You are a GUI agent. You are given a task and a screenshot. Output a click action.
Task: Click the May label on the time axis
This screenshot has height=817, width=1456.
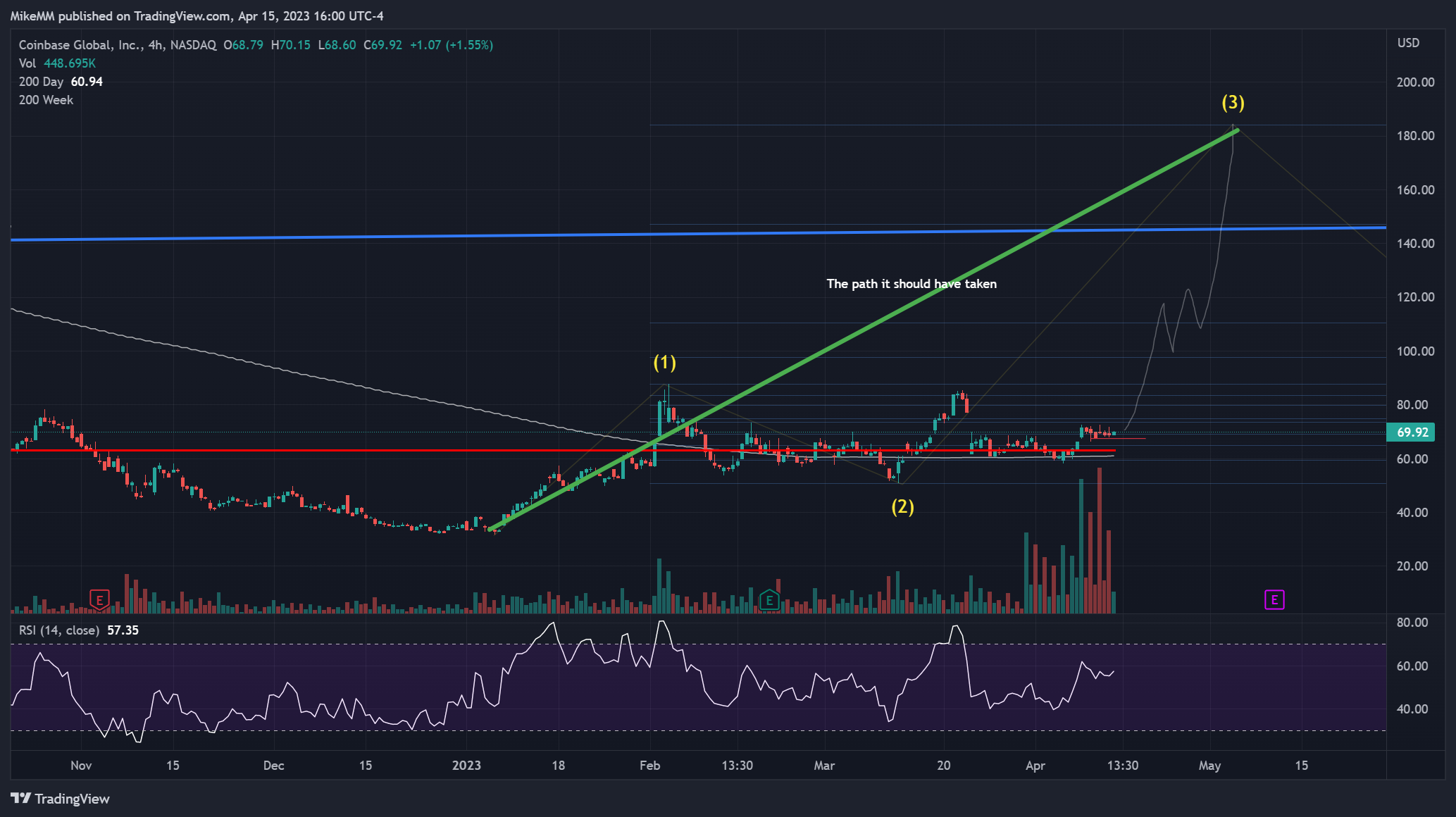pos(1209,766)
